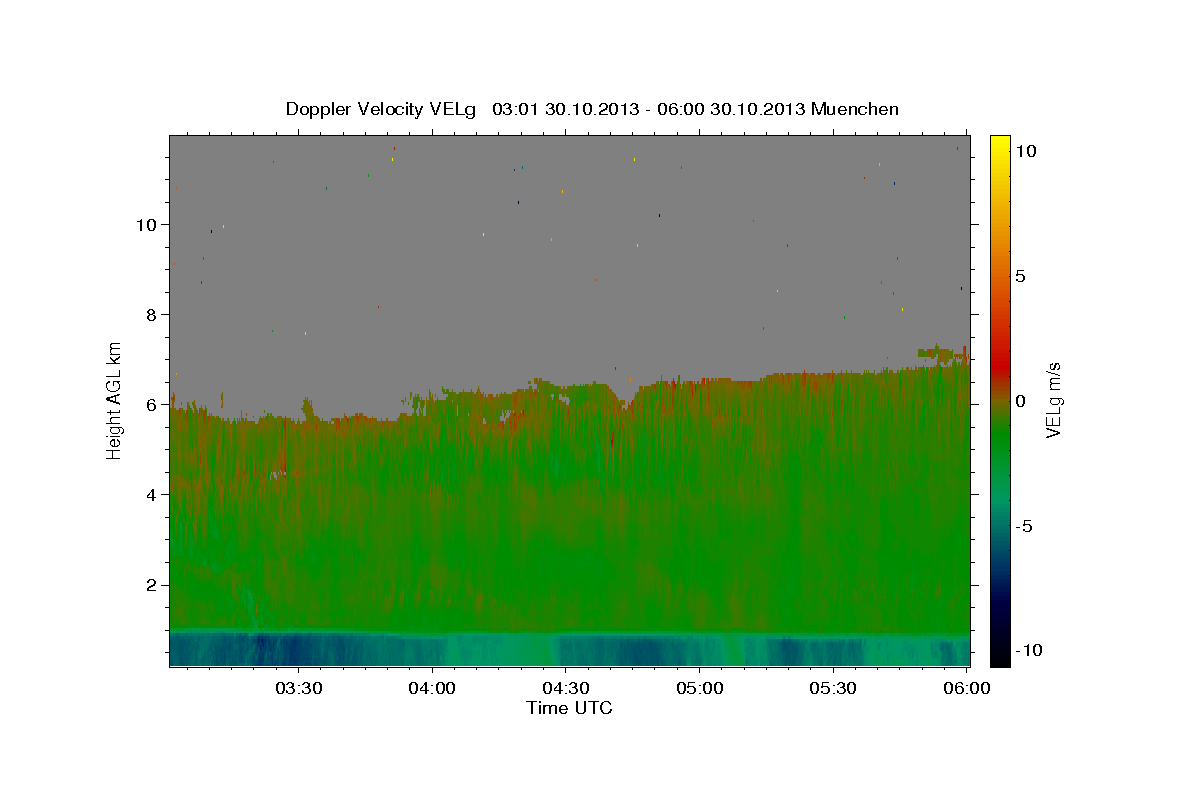This screenshot has width=1200, height=800.
Task: Click the height tick label 2
Action: click(x=151, y=585)
